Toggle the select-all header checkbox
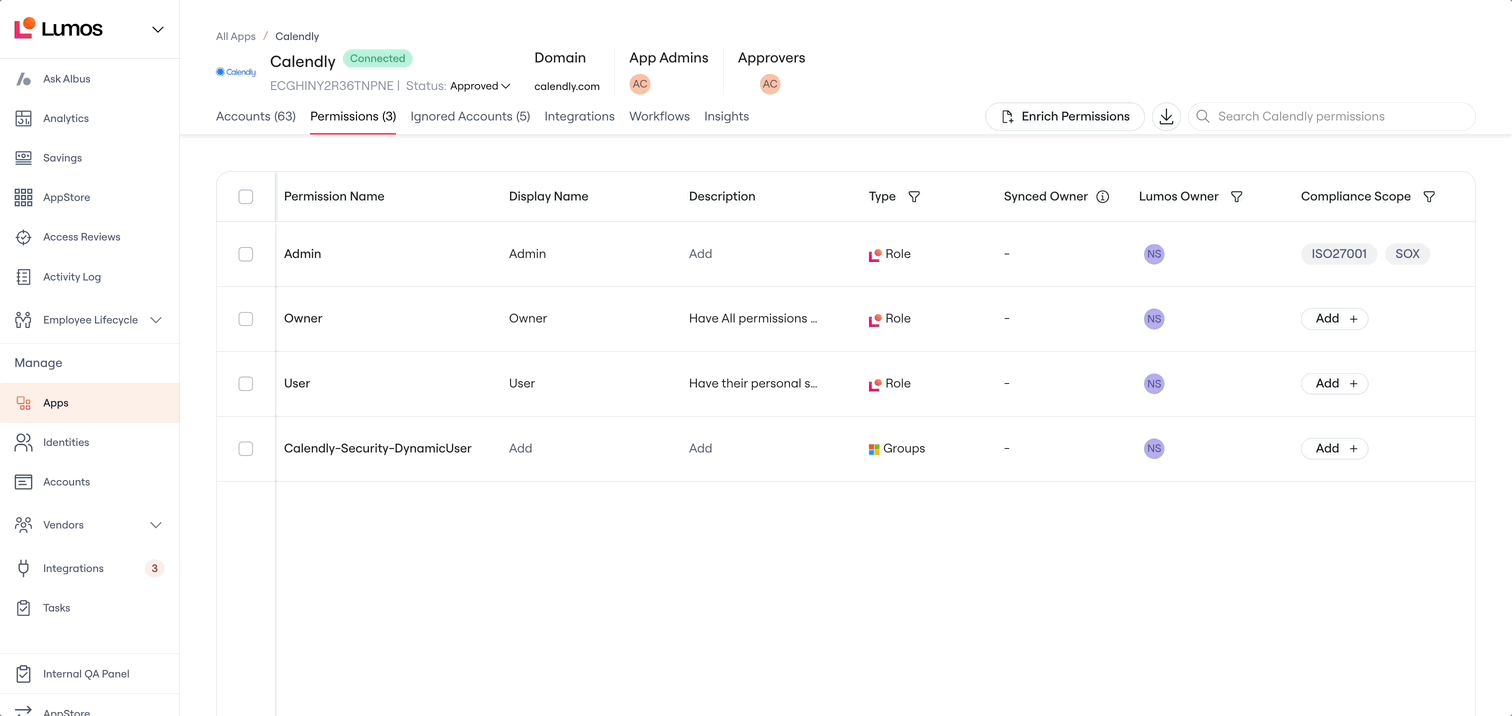The image size is (1512, 716). coord(246,197)
